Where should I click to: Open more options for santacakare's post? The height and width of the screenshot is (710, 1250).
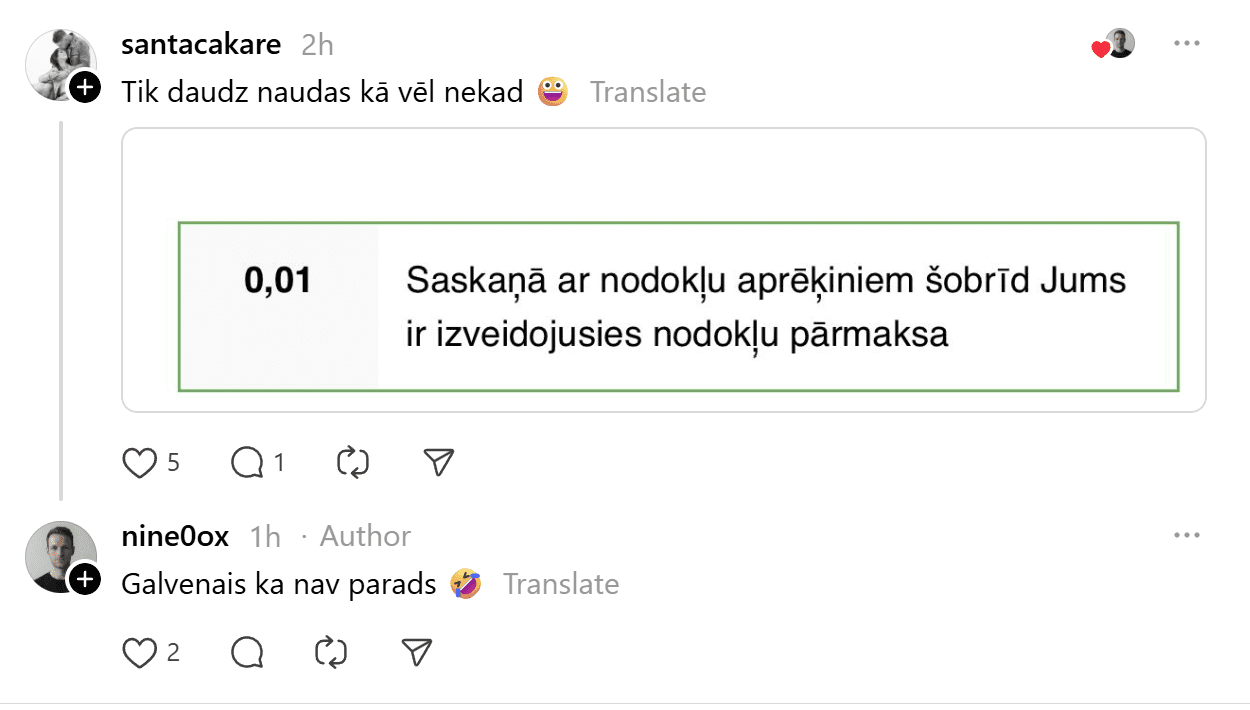(1186, 44)
